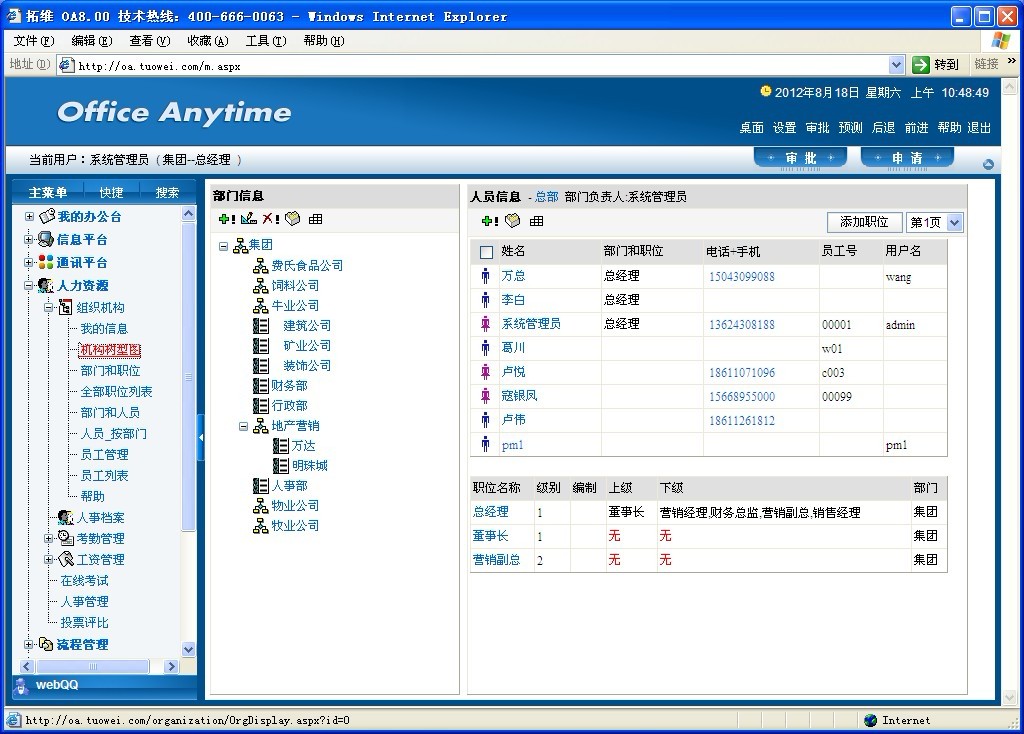This screenshot has width=1024, height=734.
Task: Click the edit department pencil icon
Action: [249, 219]
